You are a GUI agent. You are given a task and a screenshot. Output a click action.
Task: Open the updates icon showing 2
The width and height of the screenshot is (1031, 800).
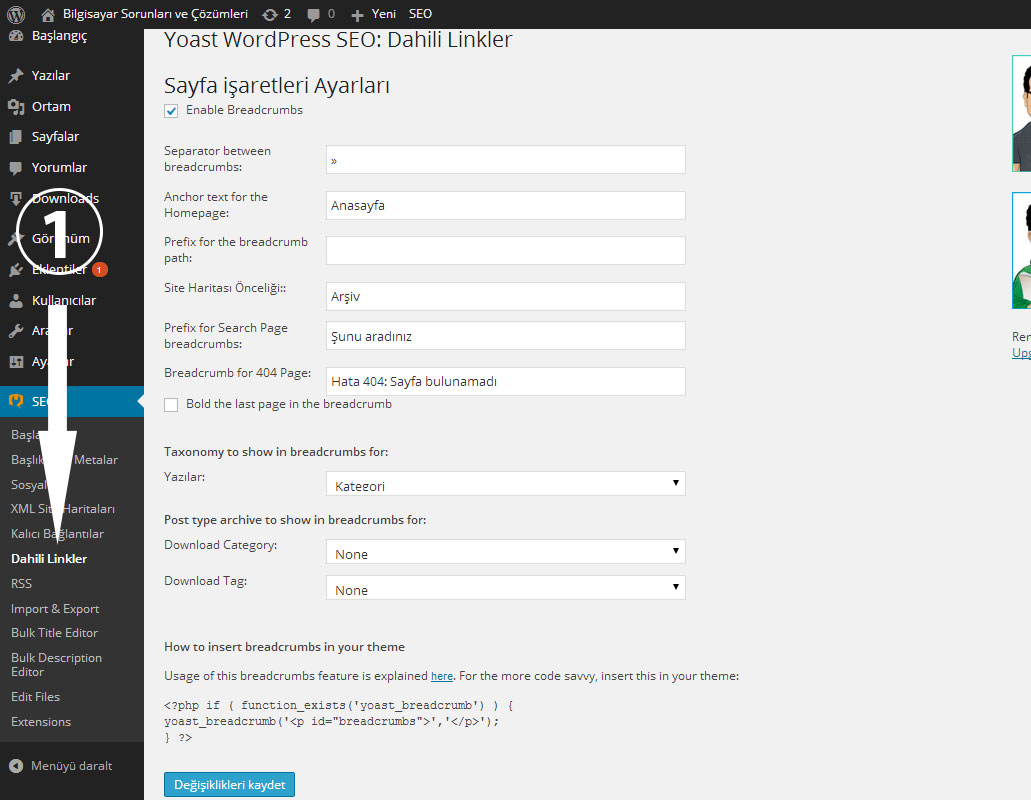coord(270,14)
